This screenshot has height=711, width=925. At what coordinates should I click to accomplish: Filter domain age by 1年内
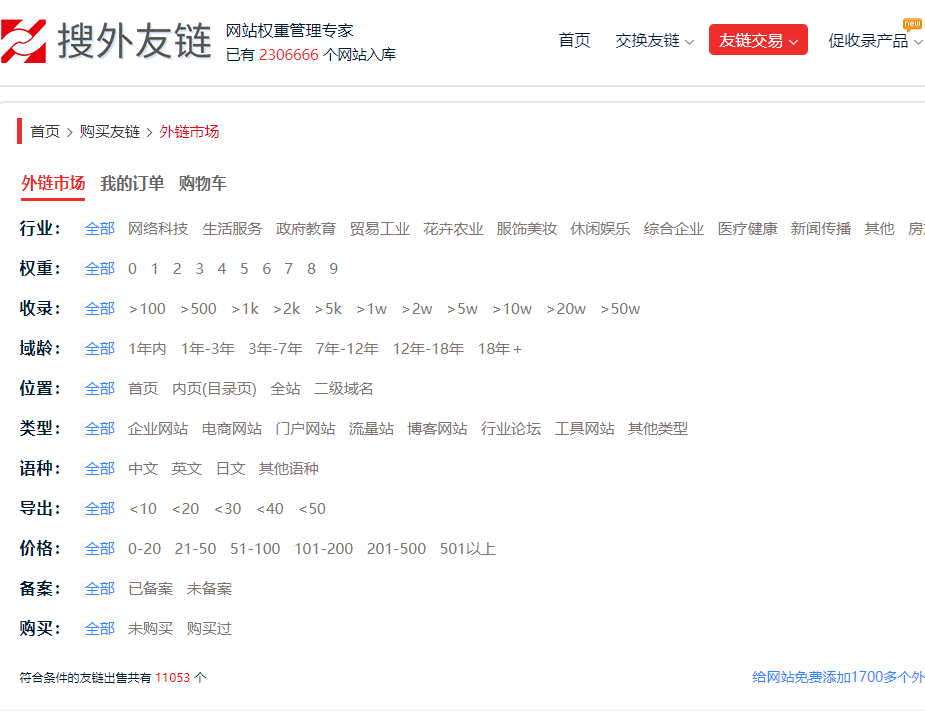tap(147, 349)
